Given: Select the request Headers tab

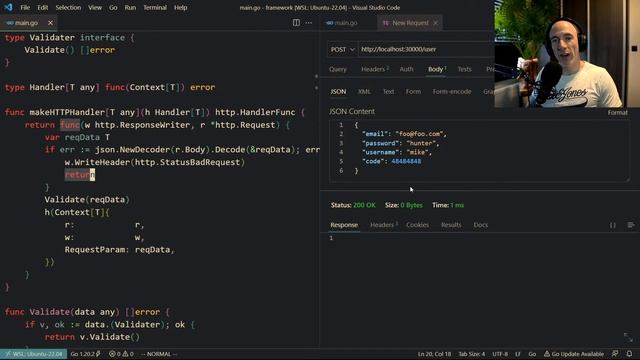Looking at the screenshot, I should tap(374, 69).
